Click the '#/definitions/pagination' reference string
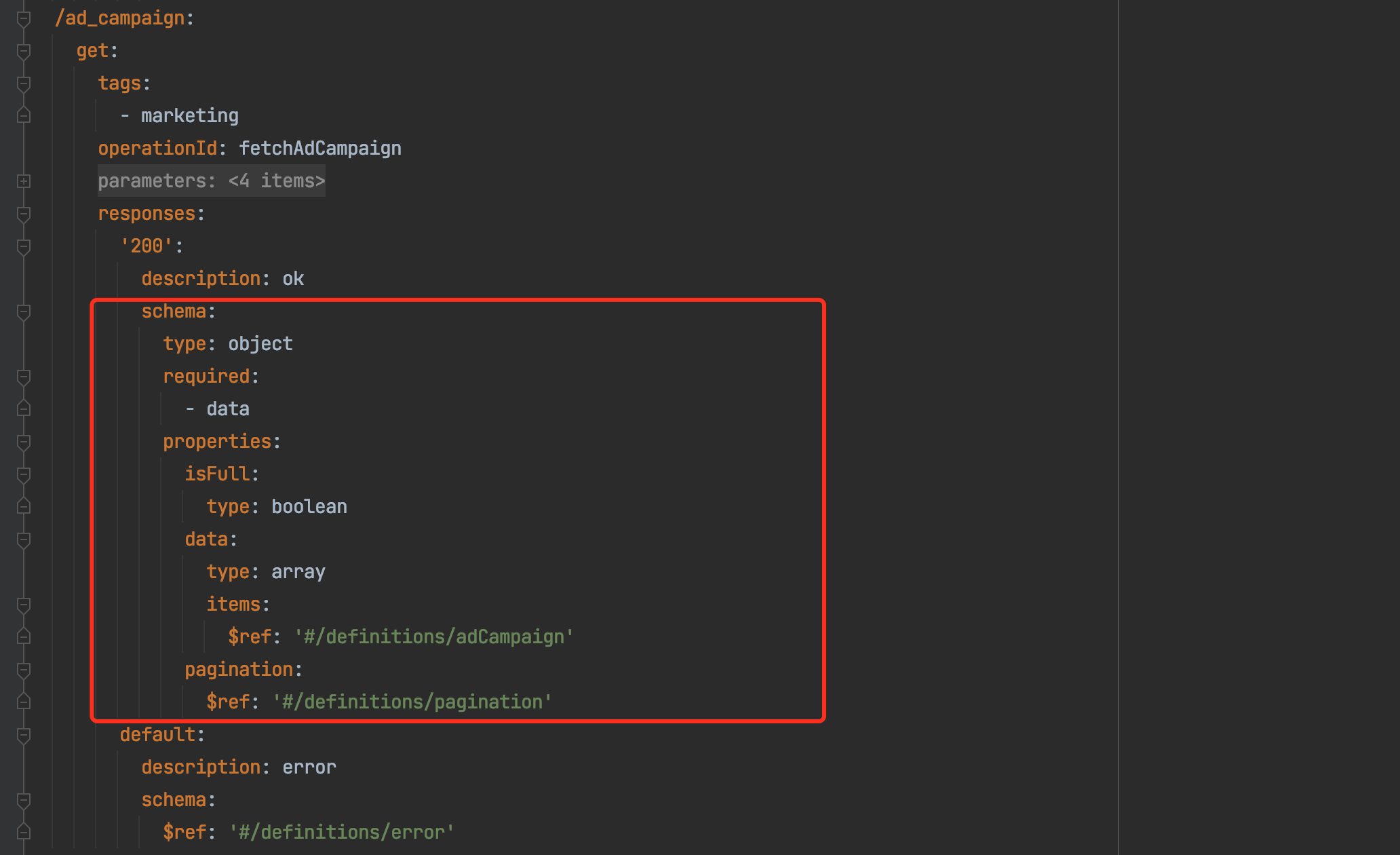 (412, 702)
